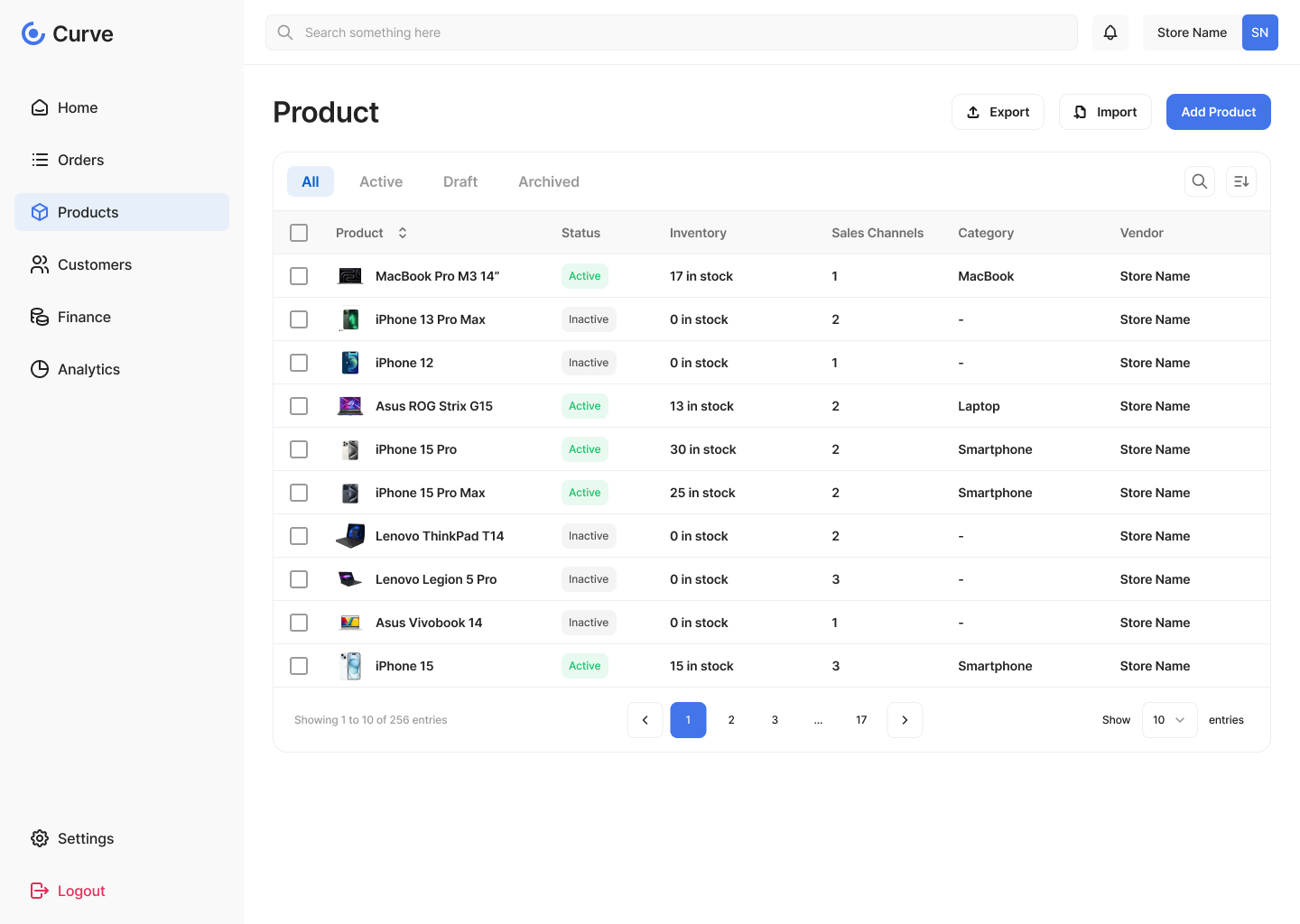1300x924 pixels.
Task: Click the Products cube icon
Action: tap(40, 212)
